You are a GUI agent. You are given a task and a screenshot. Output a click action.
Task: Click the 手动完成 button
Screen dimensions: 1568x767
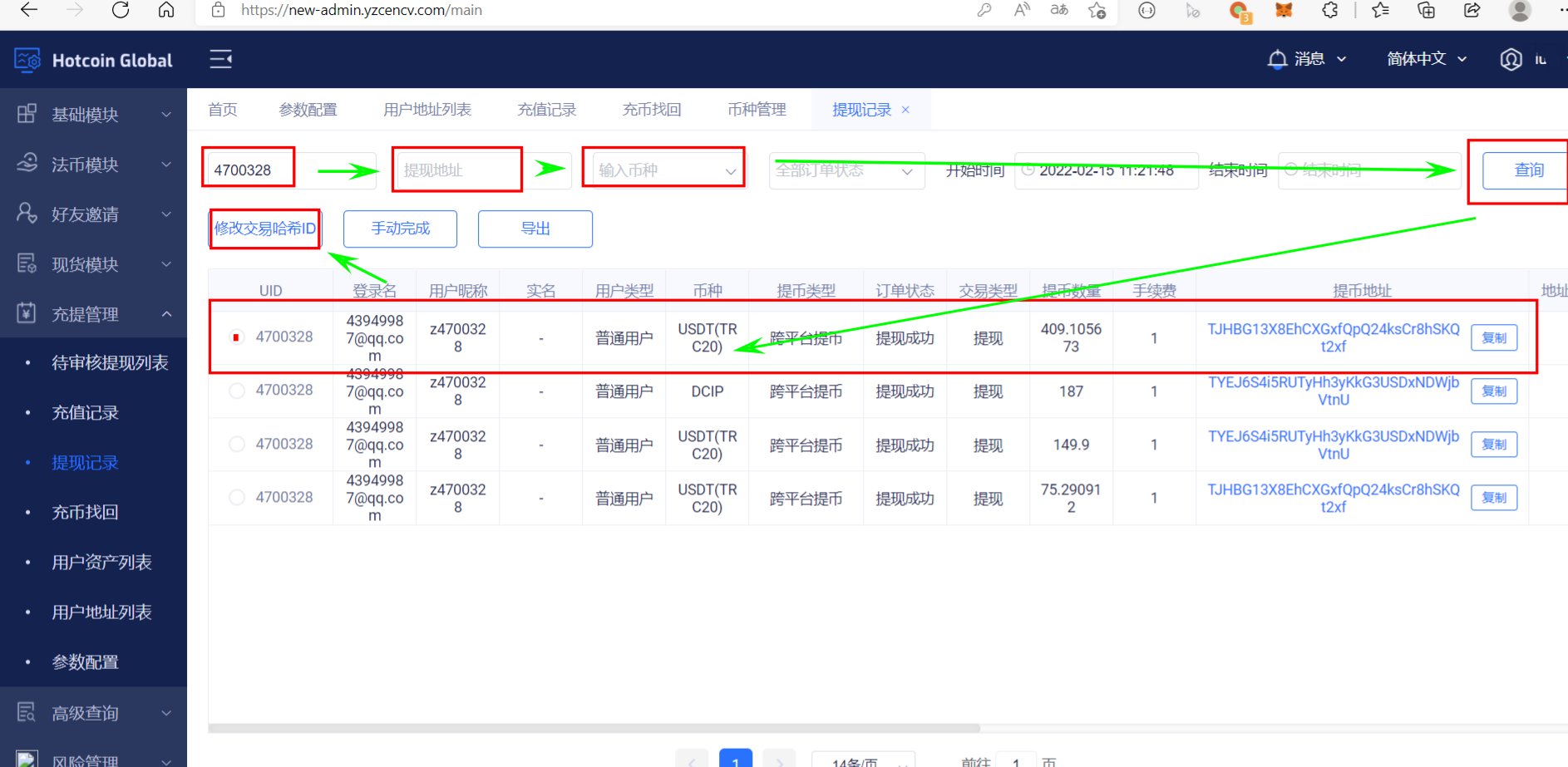pos(400,229)
